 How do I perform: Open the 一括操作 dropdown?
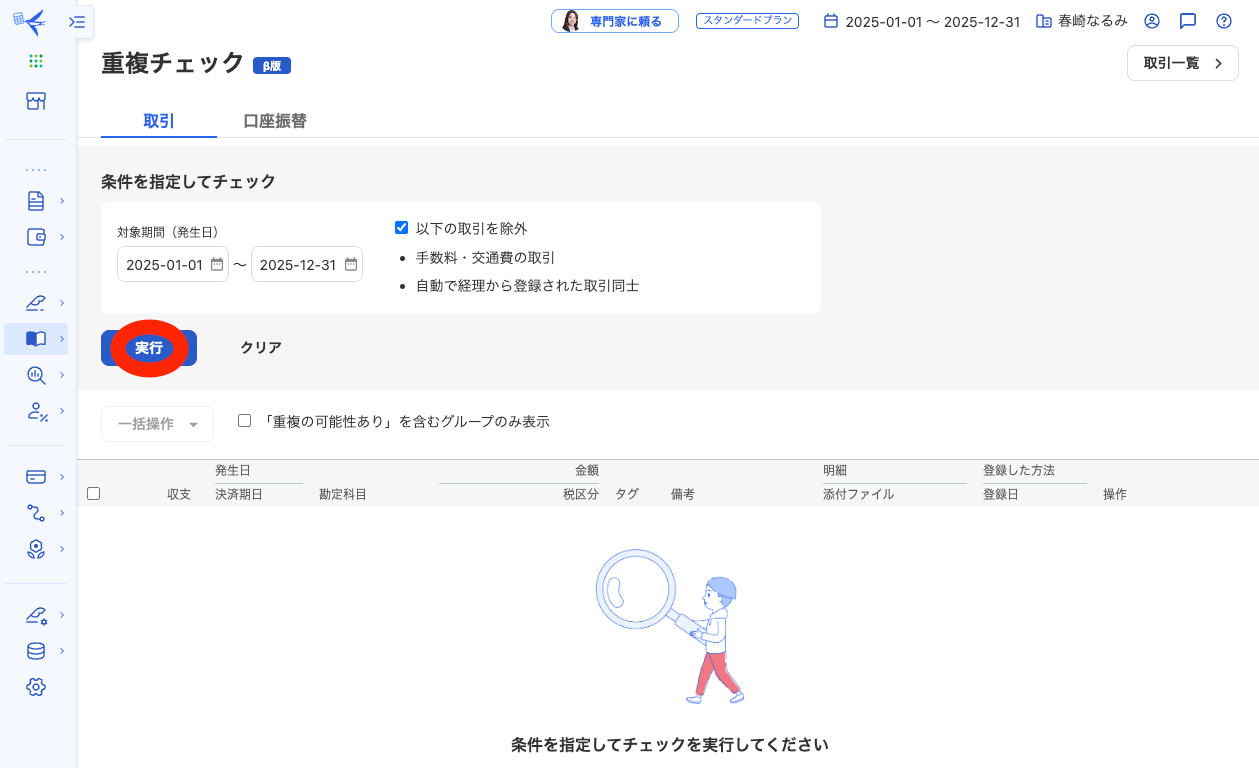point(157,423)
